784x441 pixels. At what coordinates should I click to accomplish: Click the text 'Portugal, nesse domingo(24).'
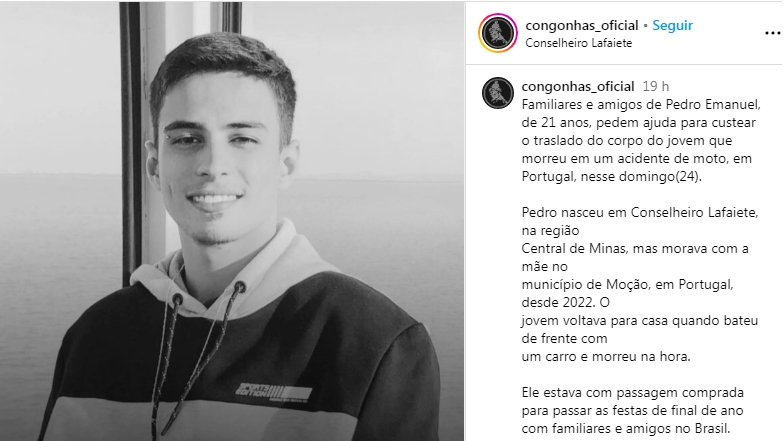[612, 176]
